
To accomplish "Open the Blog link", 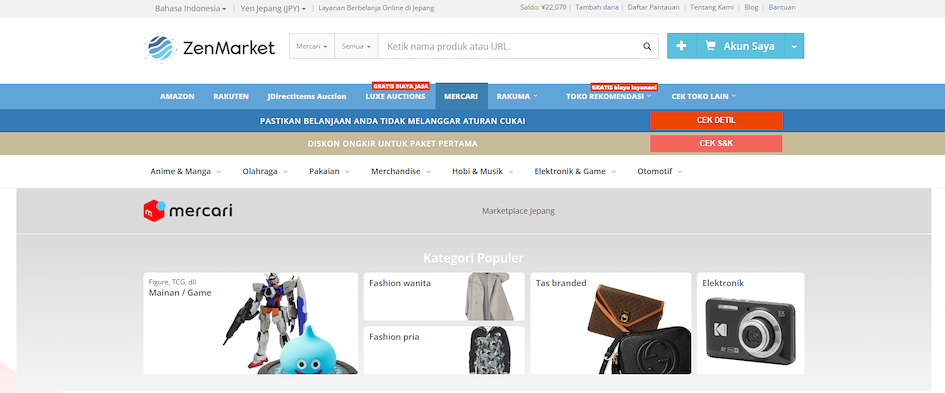I will tap(751, 8).
